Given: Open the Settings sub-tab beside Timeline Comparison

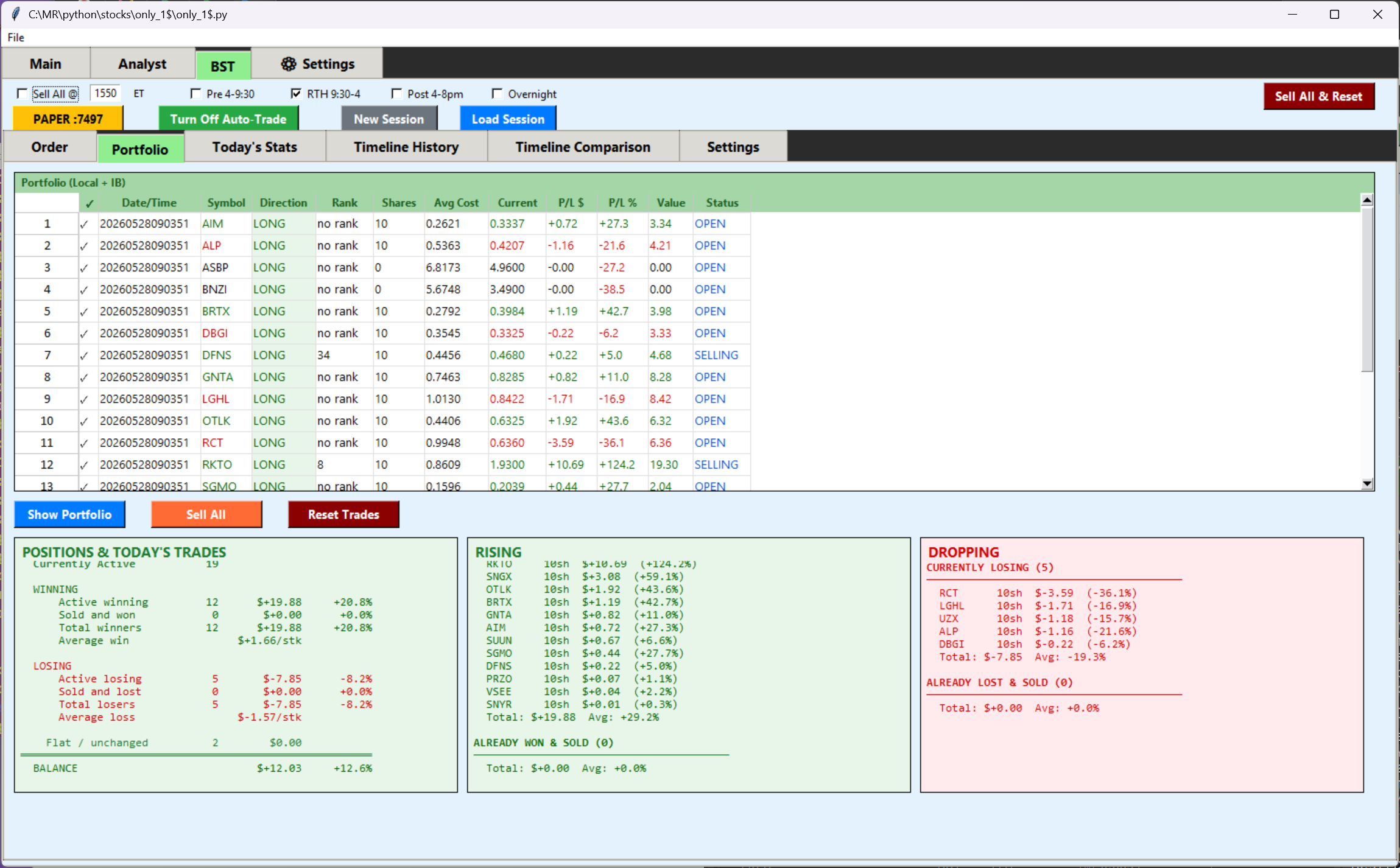Looking at the screenshot, I should point(733,147).
